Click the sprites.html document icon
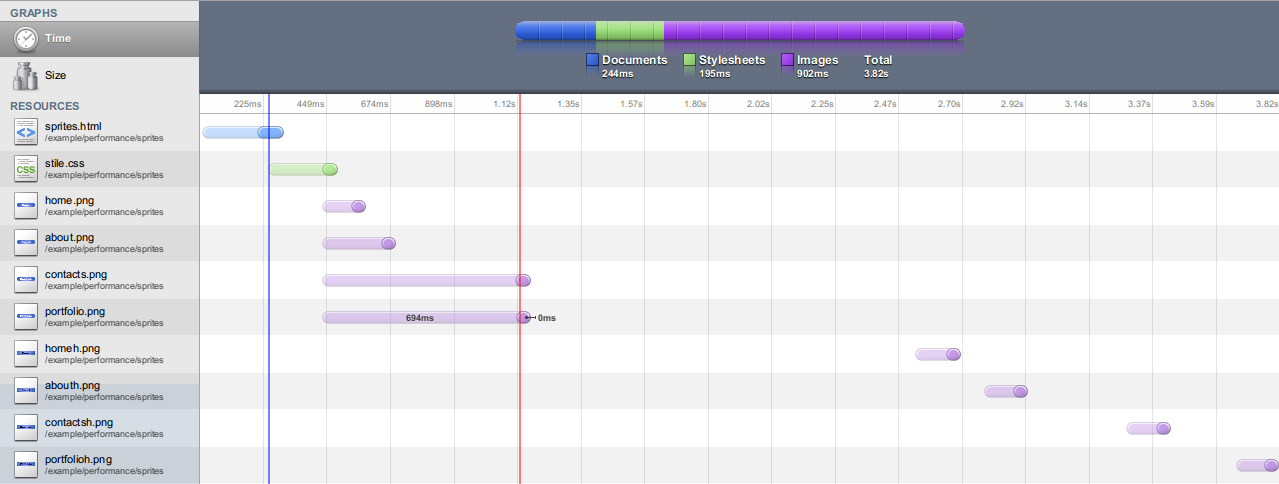This screenshot has width=1279, height=484. click(x=26, y=132)
